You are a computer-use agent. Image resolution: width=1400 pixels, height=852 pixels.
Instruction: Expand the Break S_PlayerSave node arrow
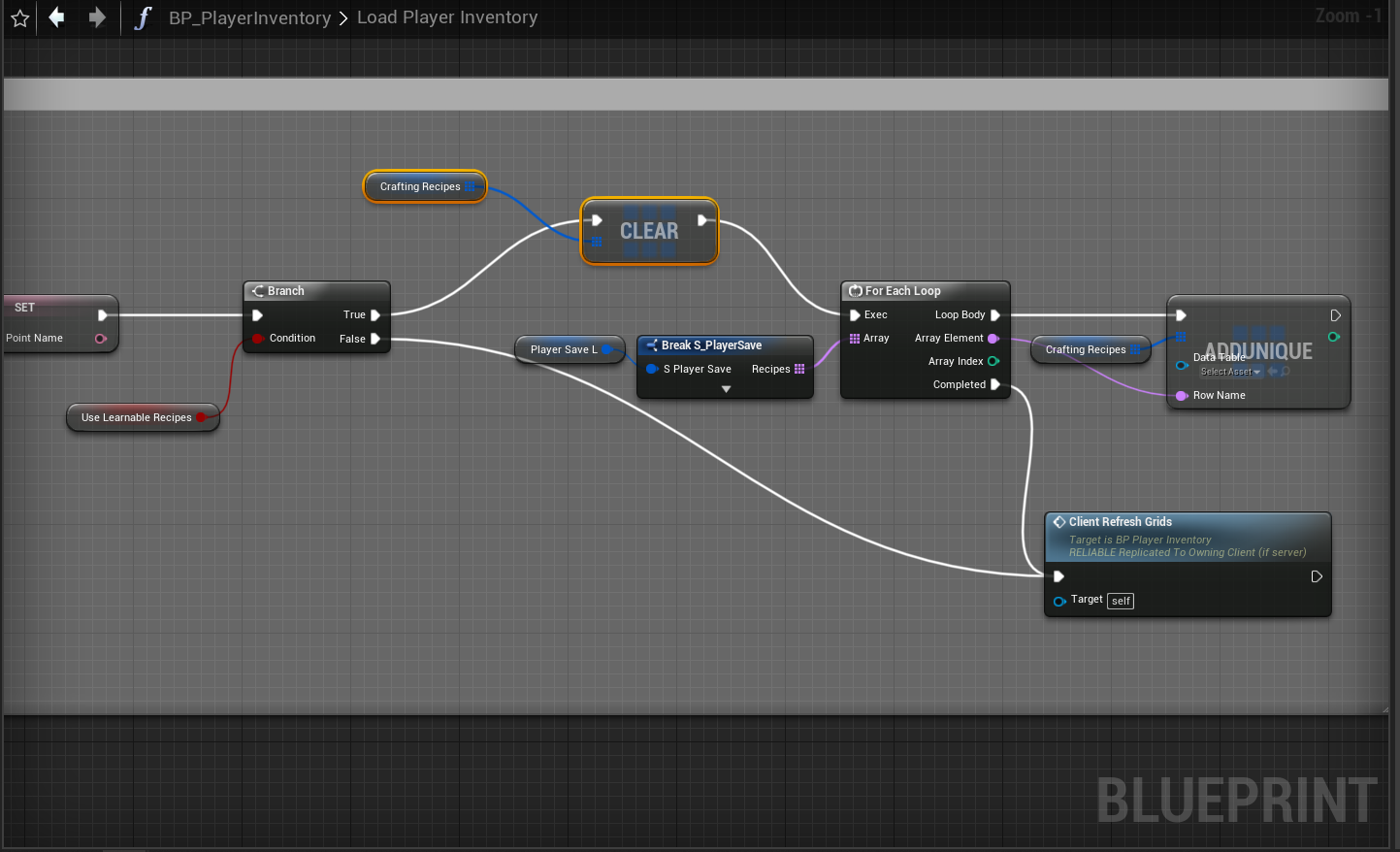click(726, 390)
